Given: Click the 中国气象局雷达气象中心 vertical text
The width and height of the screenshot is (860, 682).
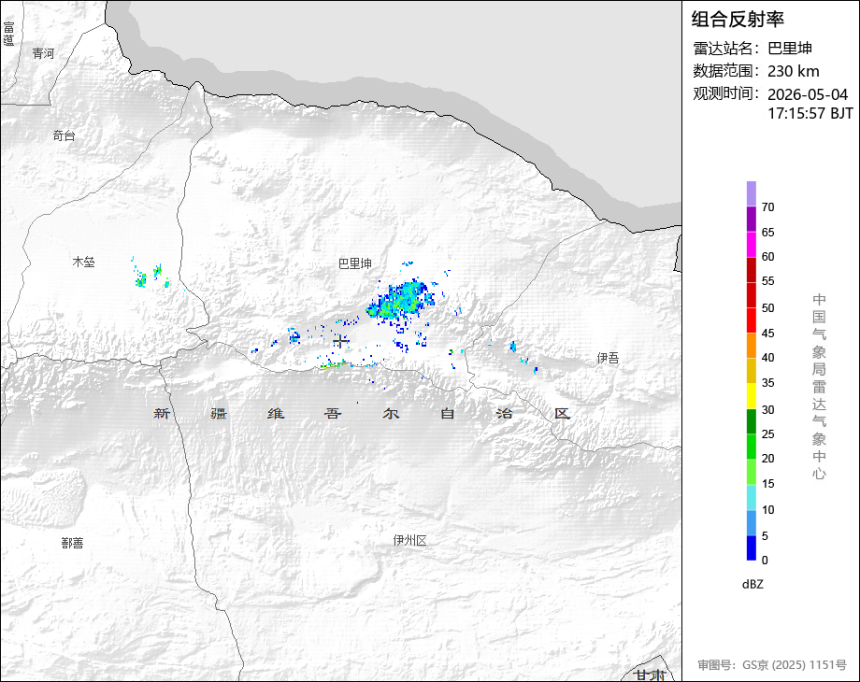Looking at the screenshot, I should (819, 387).
